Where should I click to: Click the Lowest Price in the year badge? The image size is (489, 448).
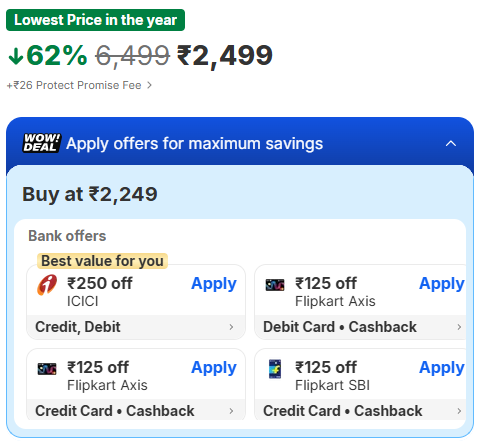(x=95, y=20)
